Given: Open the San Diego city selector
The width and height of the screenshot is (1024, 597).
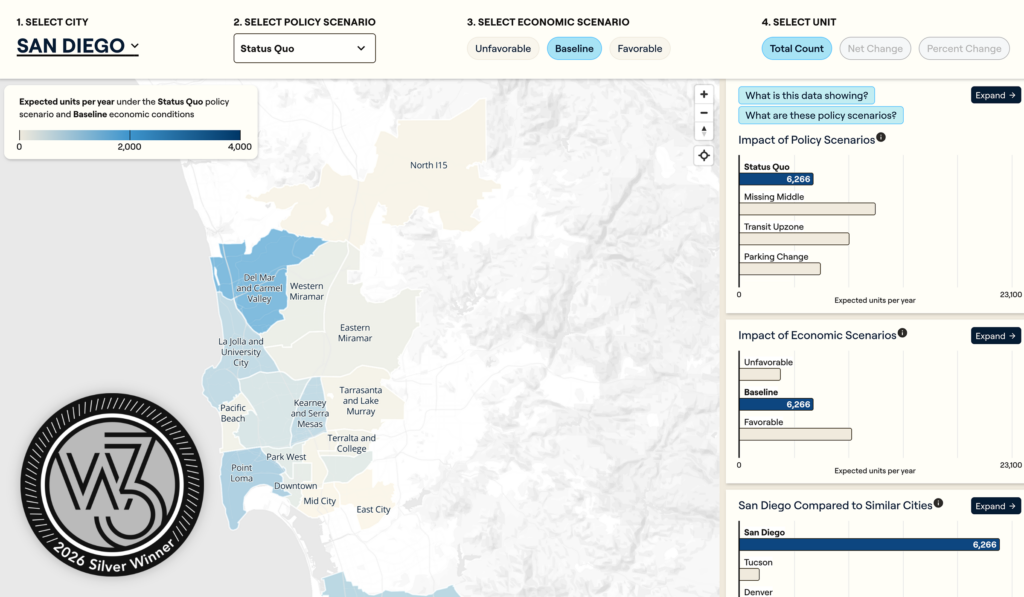Looking at the screenshot, I should (77, 46).
